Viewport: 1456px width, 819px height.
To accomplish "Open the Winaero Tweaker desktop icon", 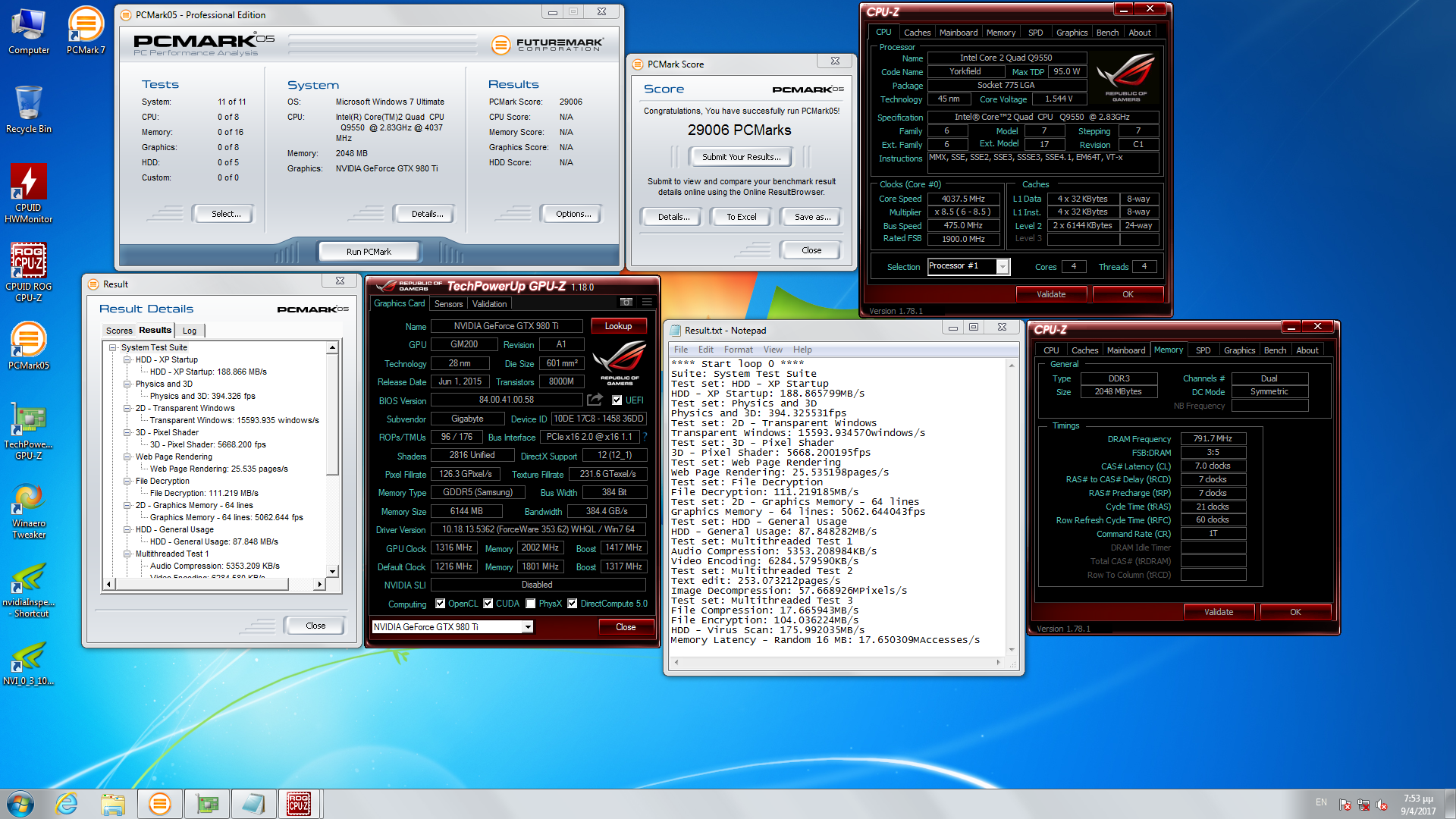I will click(x=29, y=510).
